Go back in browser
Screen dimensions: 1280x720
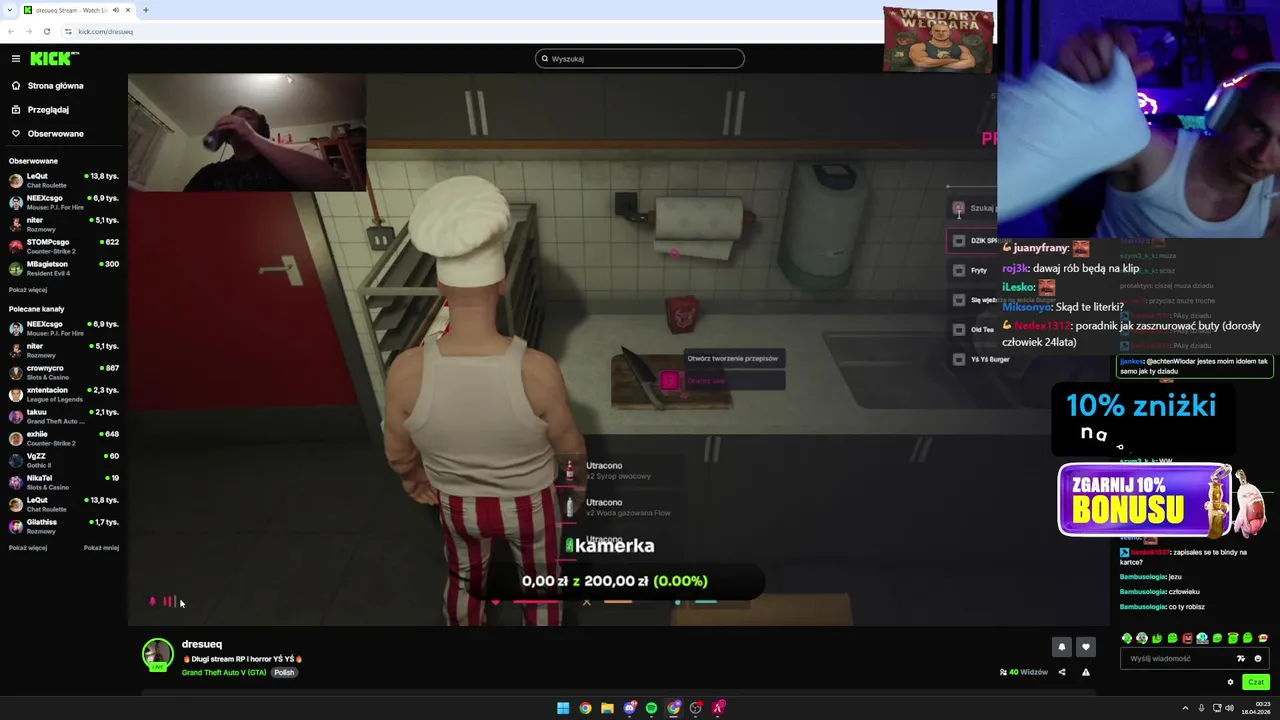pos(11,31)
